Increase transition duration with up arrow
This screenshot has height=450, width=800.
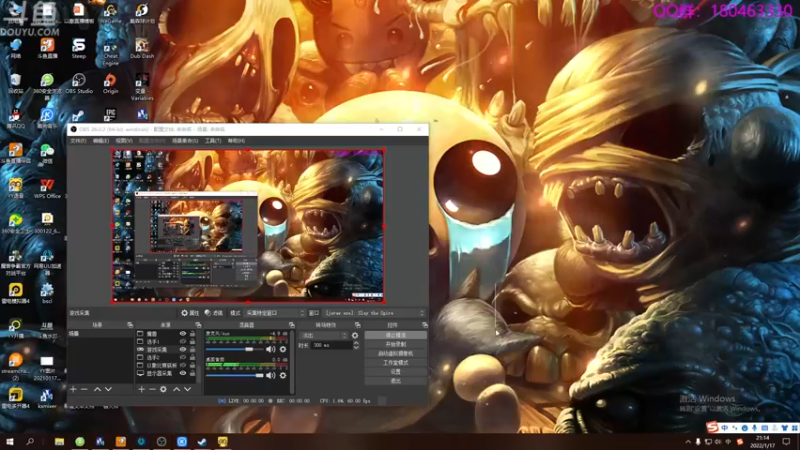tap(356, 343)
